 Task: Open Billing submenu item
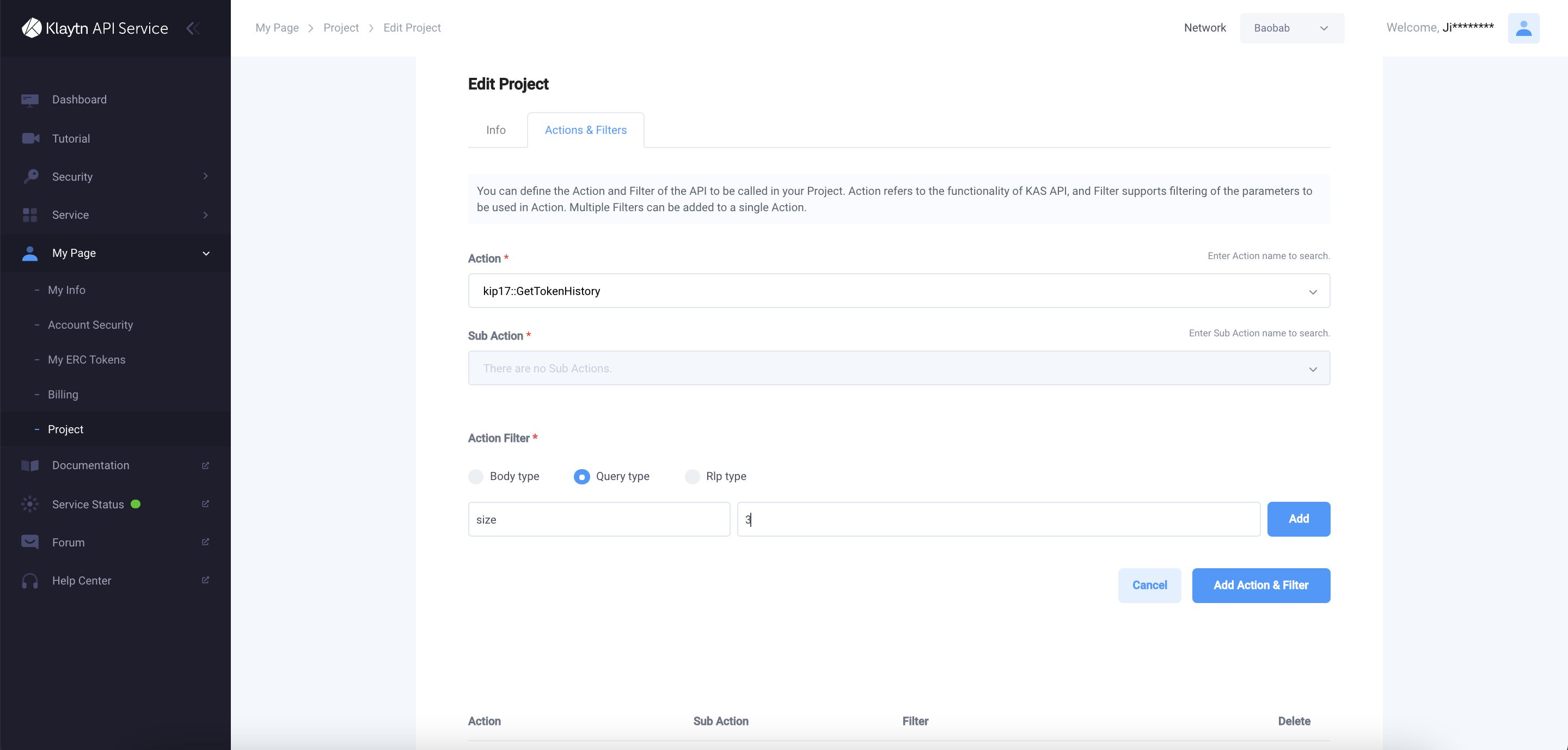(63, 394)
